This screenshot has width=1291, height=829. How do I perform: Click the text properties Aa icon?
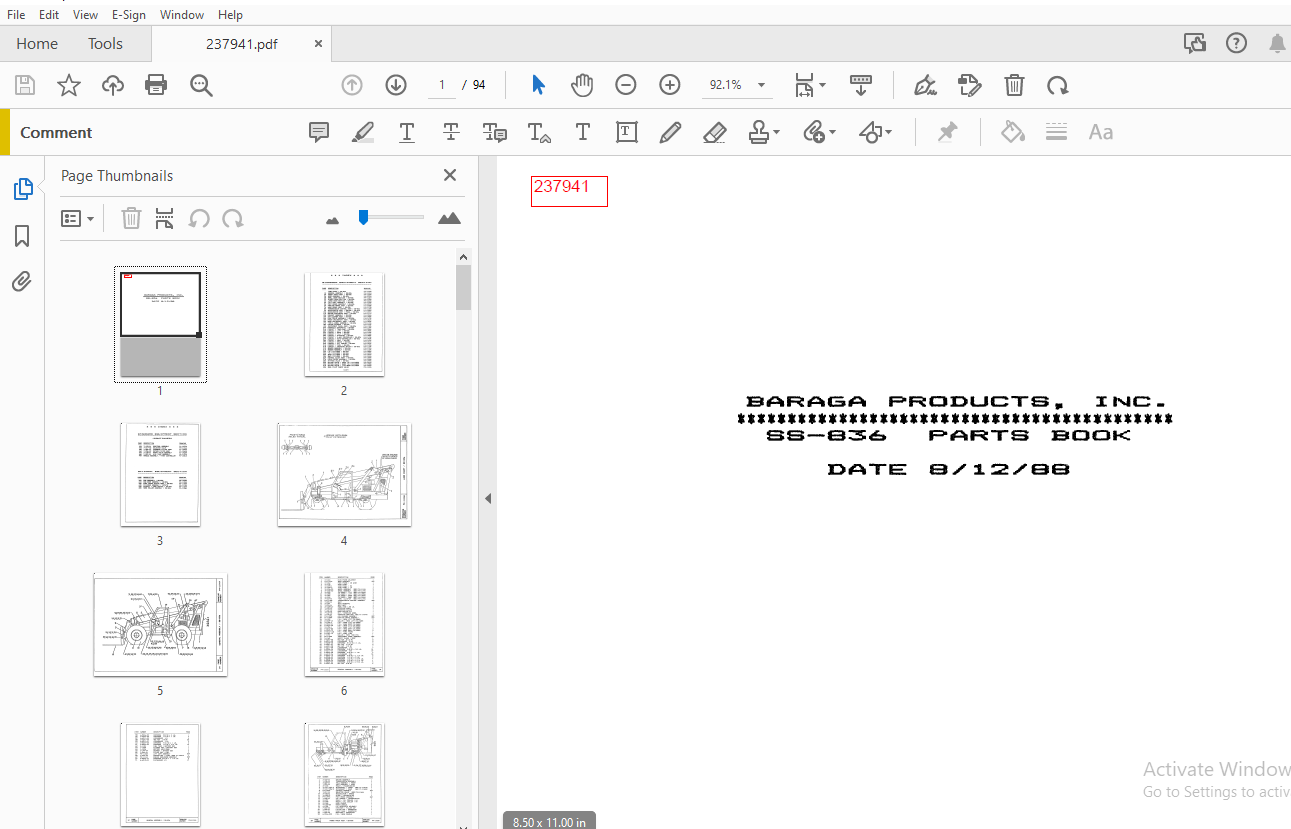(1101, 132)
